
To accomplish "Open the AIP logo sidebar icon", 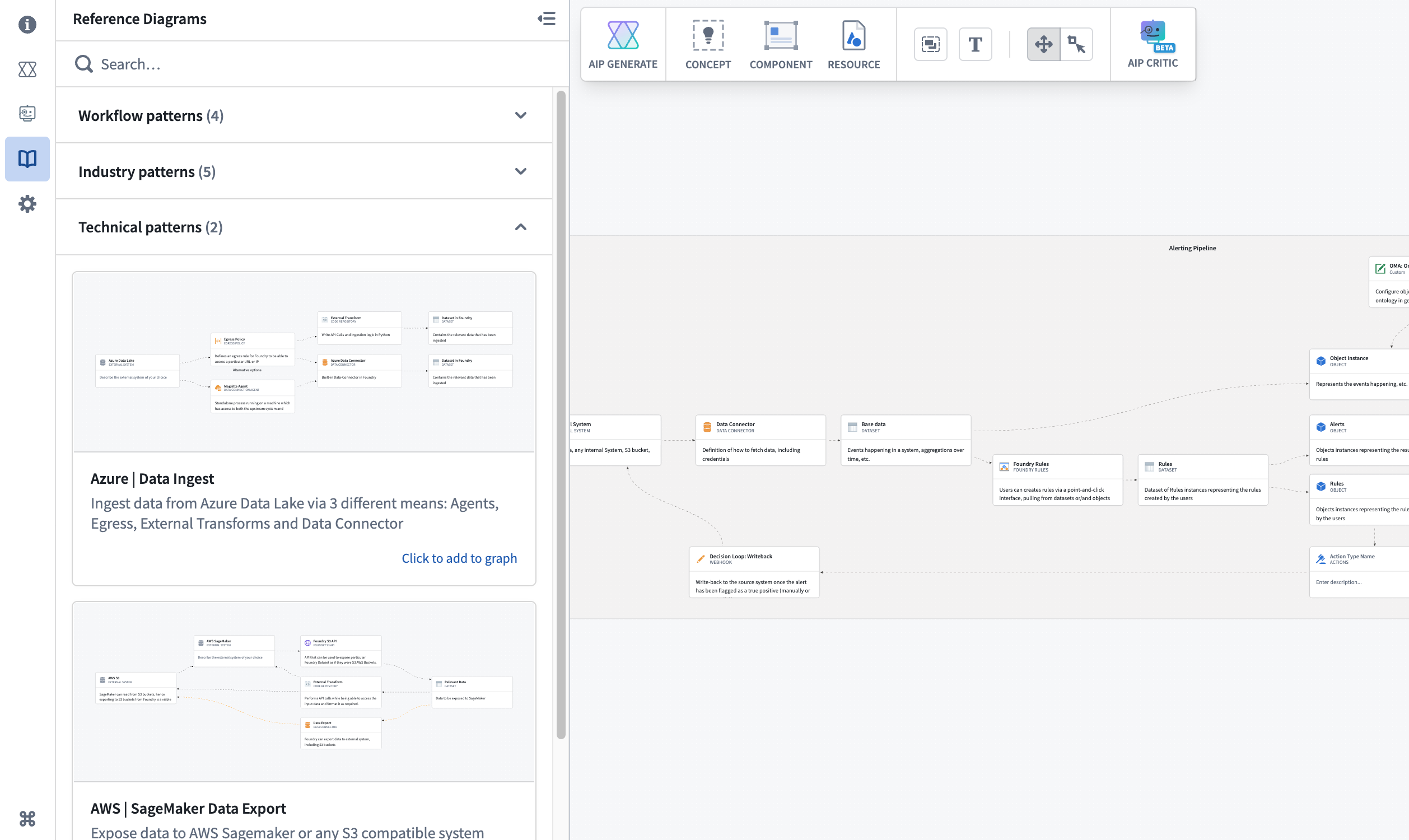I will tap(27, 69).
